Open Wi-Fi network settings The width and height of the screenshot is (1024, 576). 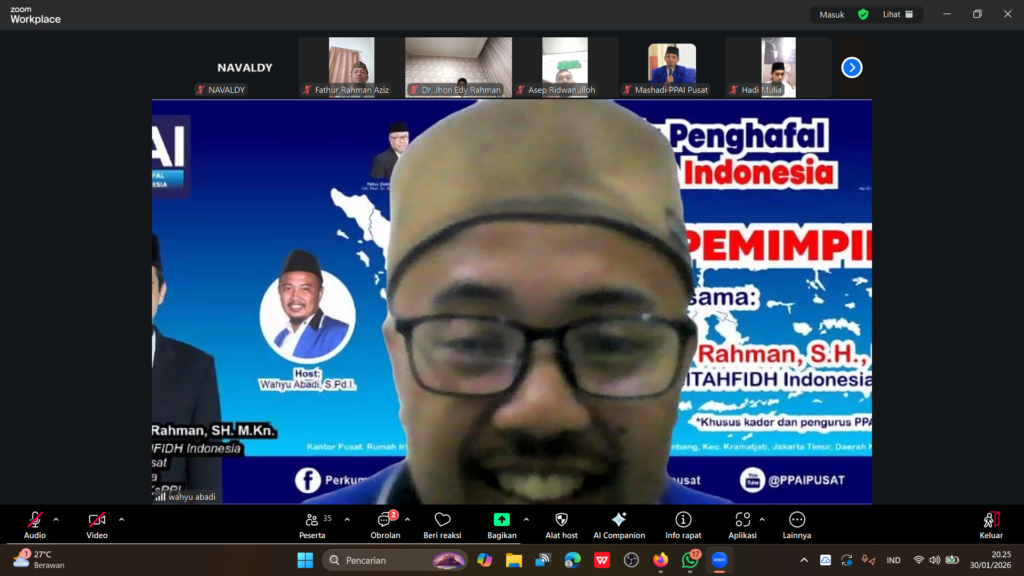pos(918,560)
